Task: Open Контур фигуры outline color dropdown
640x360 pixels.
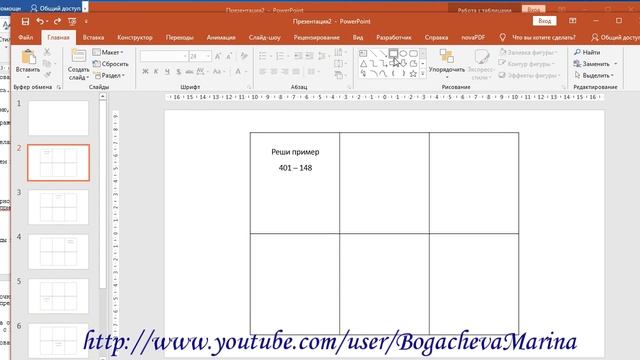Action: (527, 64)
